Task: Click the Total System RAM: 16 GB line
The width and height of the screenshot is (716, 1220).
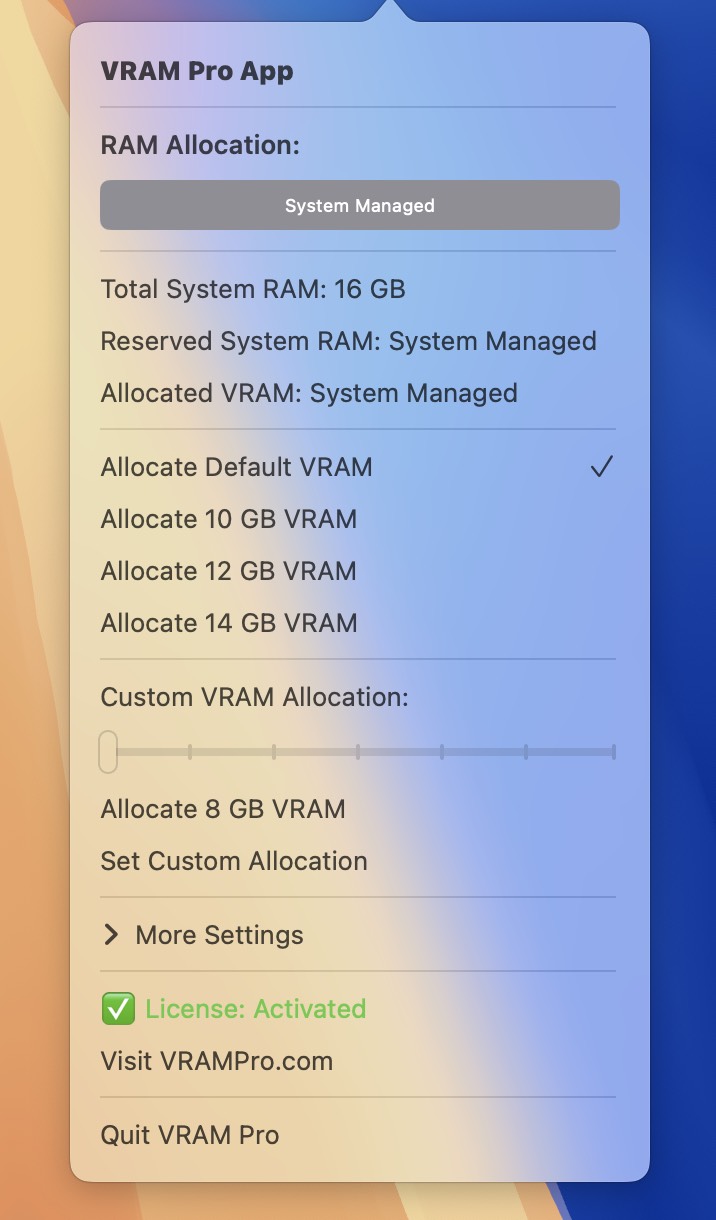Action: click(253, 289)
